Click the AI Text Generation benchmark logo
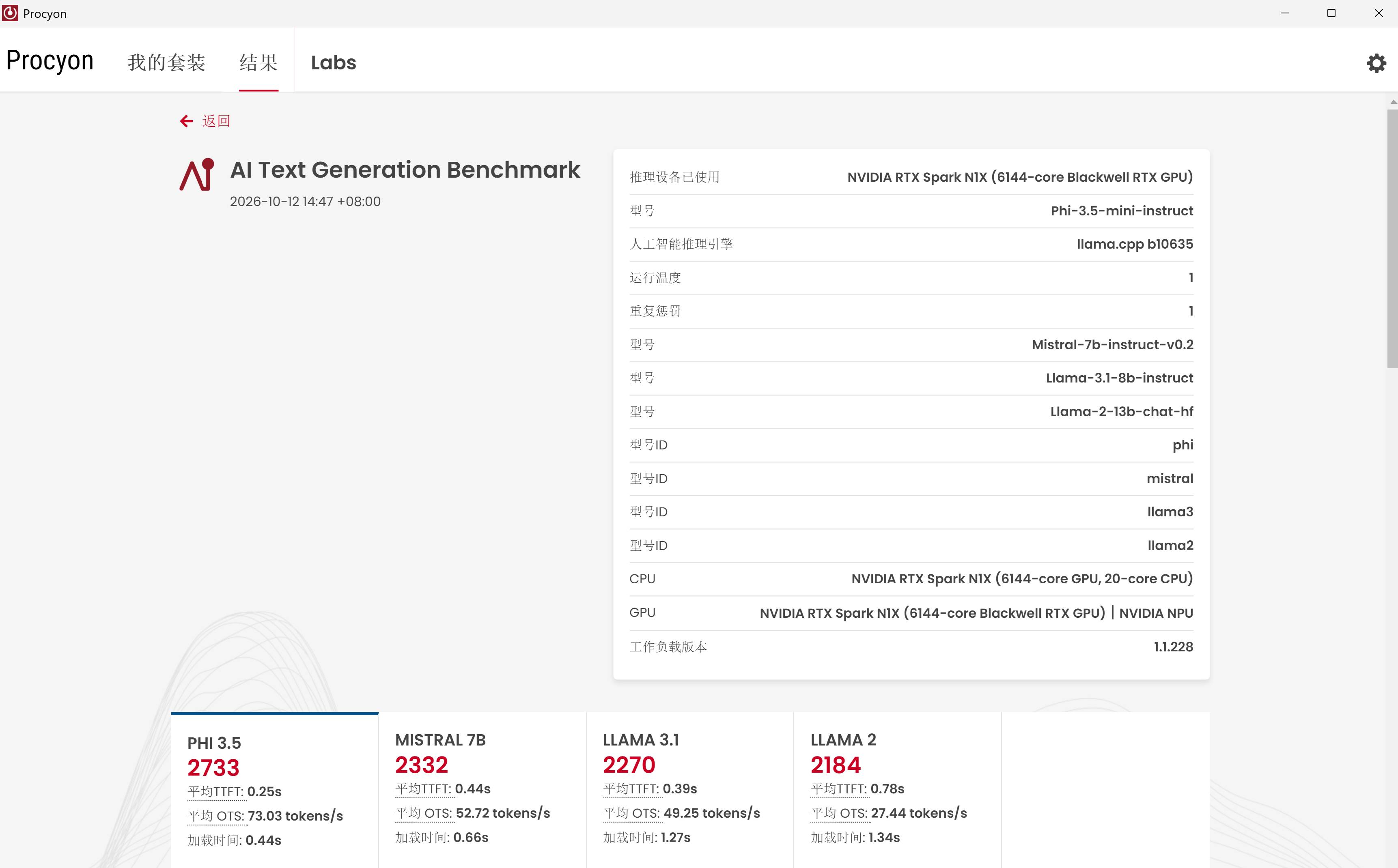The height and width of the screenshot is (868, 1398). pos(197,174)
